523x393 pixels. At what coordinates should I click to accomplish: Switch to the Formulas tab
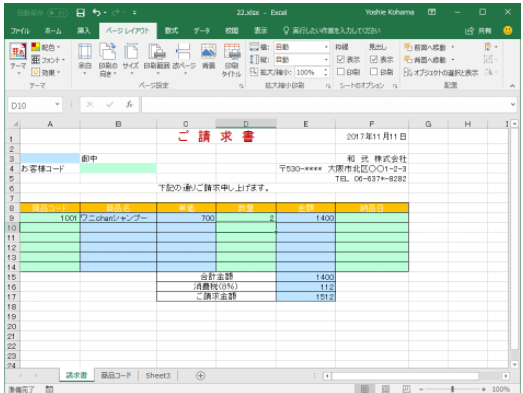tap(171, 31)
